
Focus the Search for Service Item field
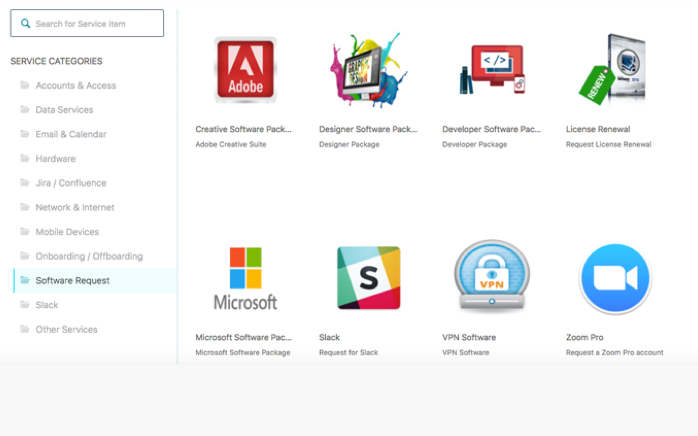95,23
